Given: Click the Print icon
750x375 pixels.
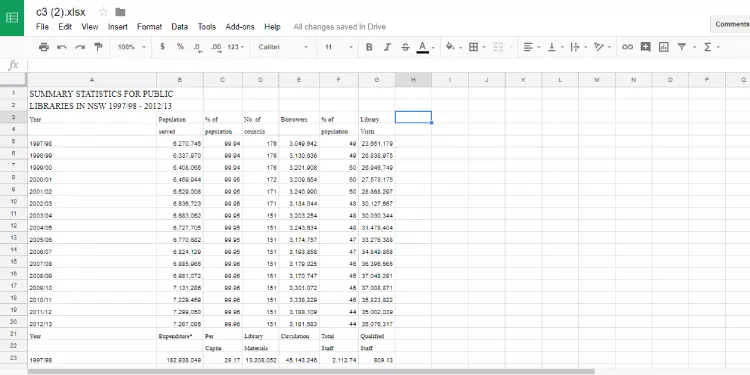Looking at the screenshot, I should click(x=44, y=47).
